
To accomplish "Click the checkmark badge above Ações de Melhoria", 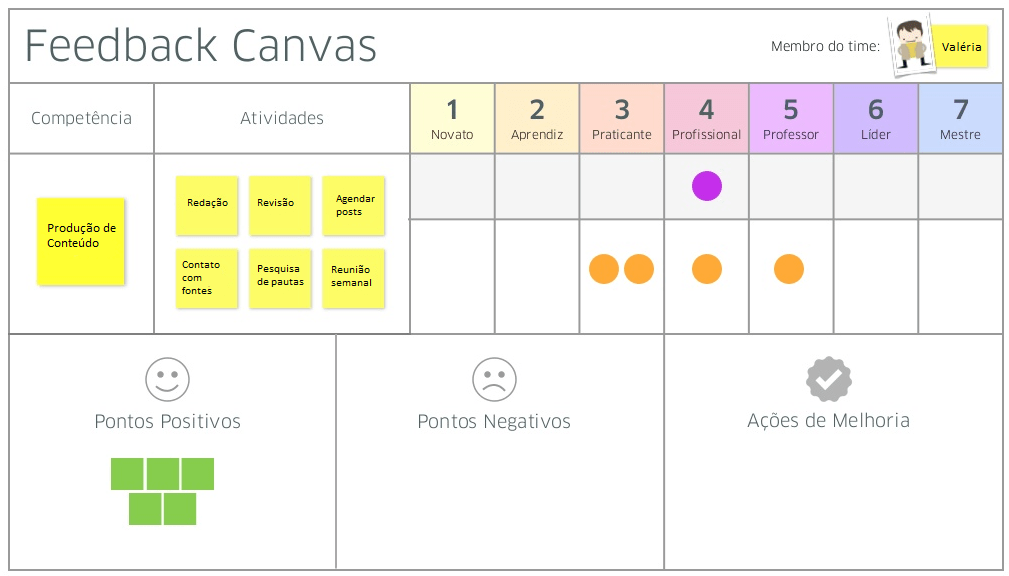I will tap(828, 379).
